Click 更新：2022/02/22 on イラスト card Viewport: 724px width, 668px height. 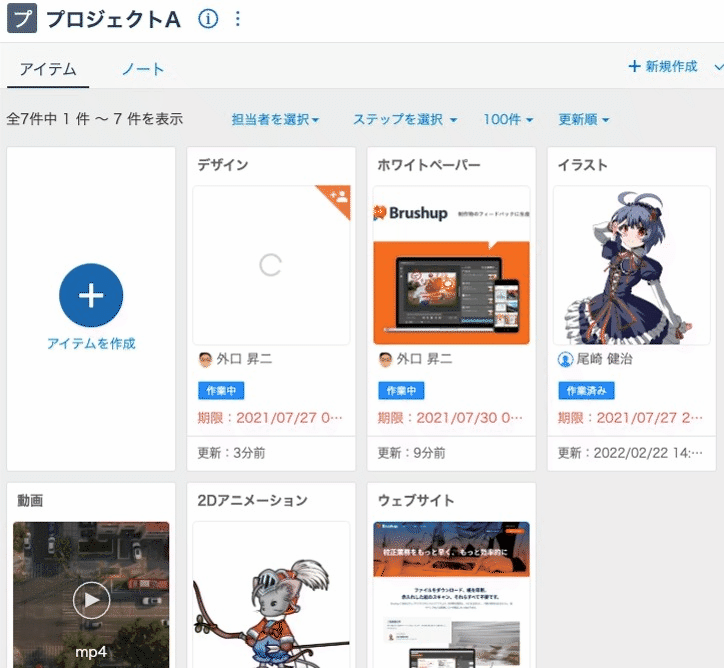coord(630,453)
